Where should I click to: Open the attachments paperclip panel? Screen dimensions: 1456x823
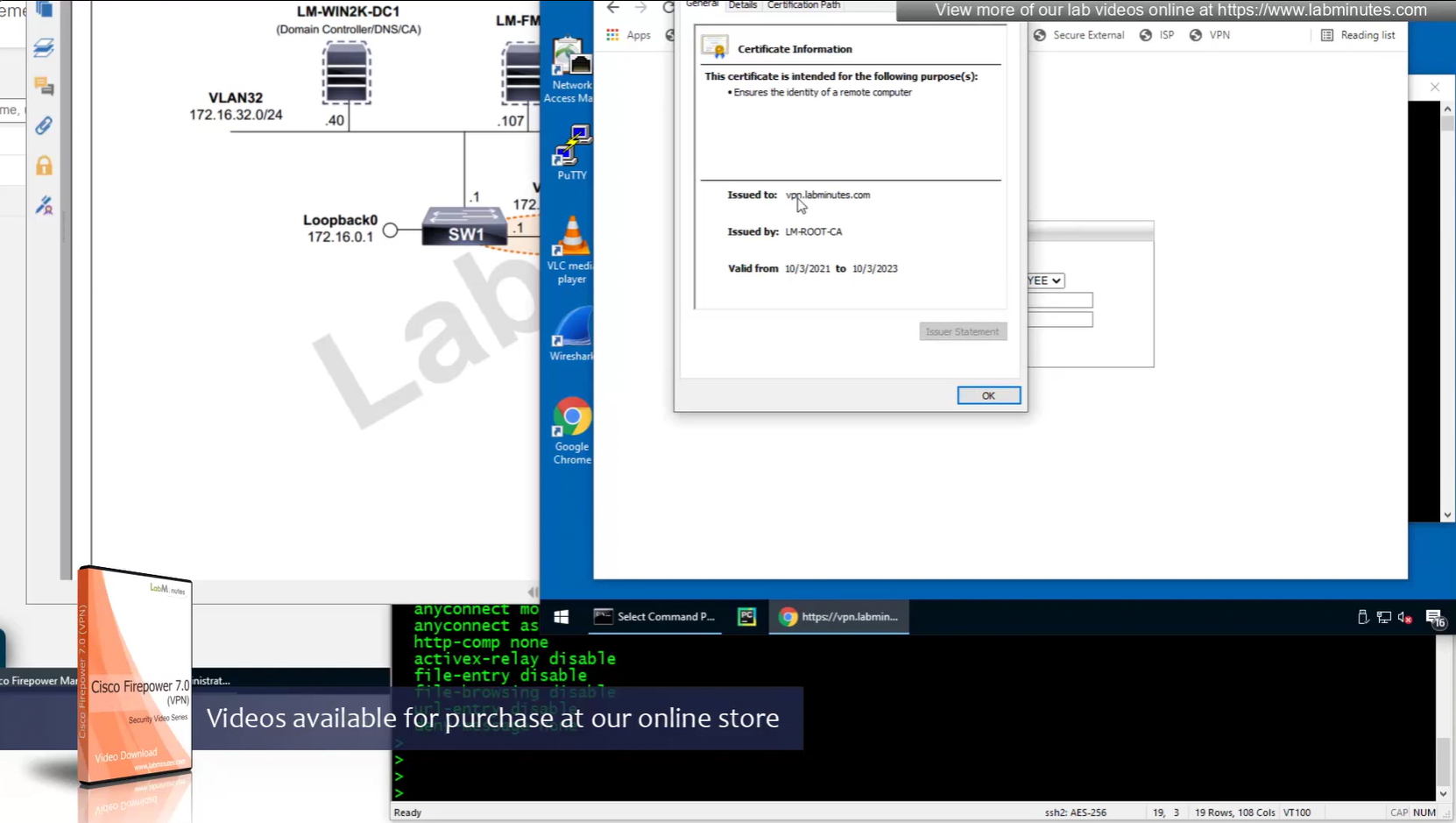coord(44,125)
